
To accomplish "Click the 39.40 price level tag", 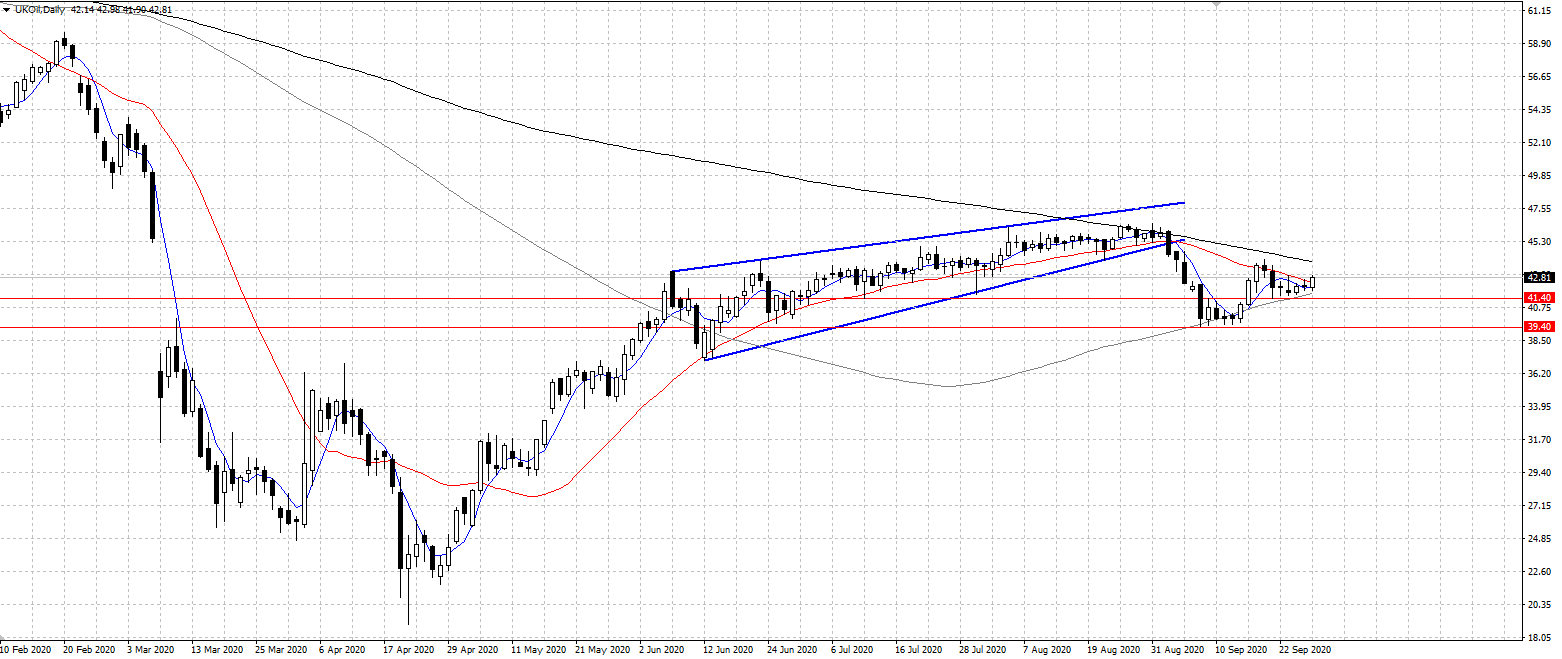I will pos(1539,327).
